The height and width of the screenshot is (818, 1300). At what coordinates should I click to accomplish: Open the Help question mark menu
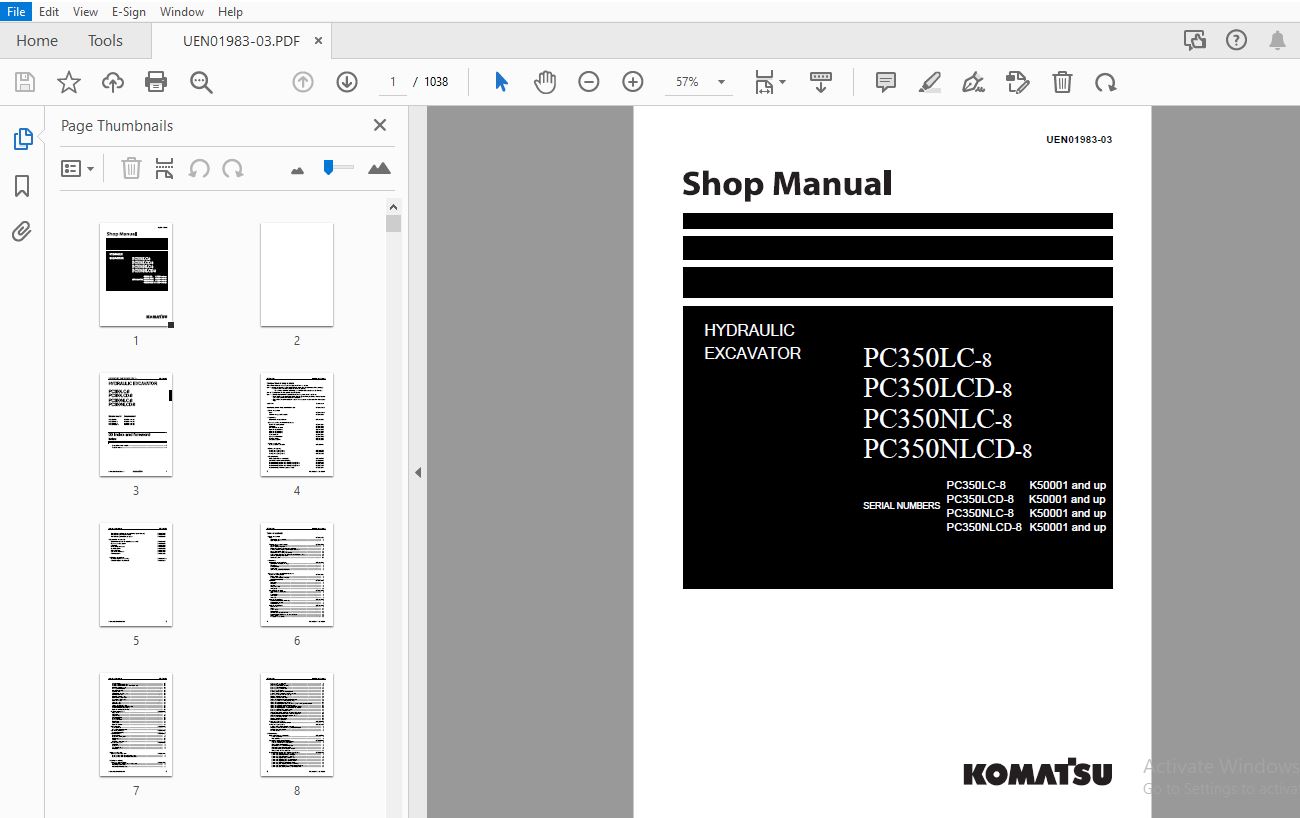tap(1236, 40)
